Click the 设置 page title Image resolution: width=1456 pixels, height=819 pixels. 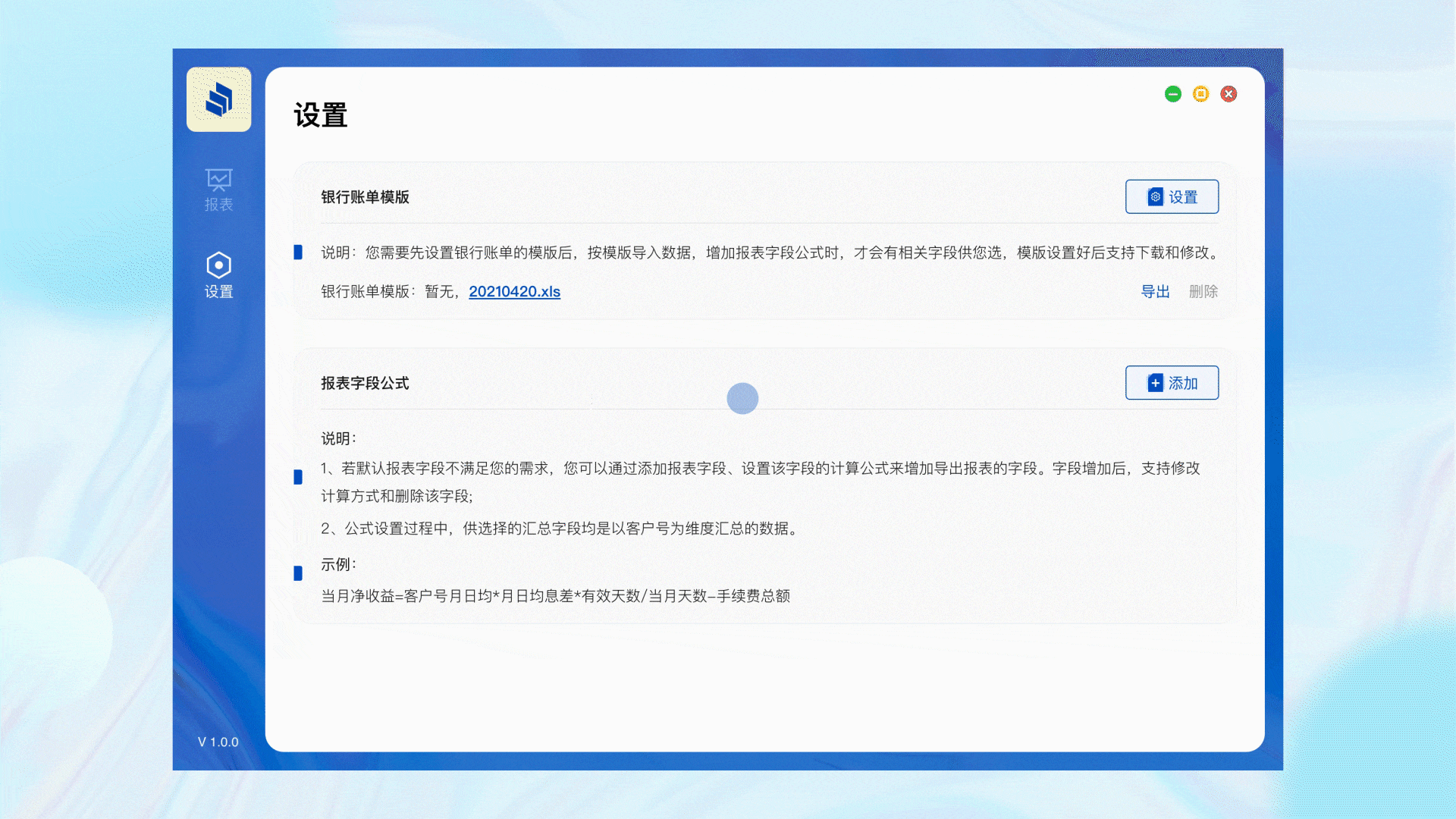tap(321, 115)
